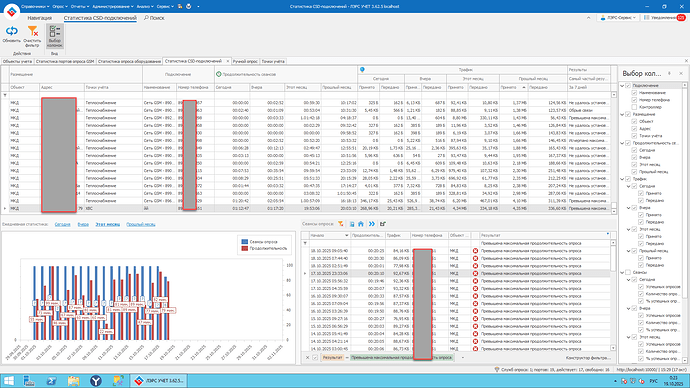
Task: Collapse the Трафик group in column chooser
Action: [622, 179]
